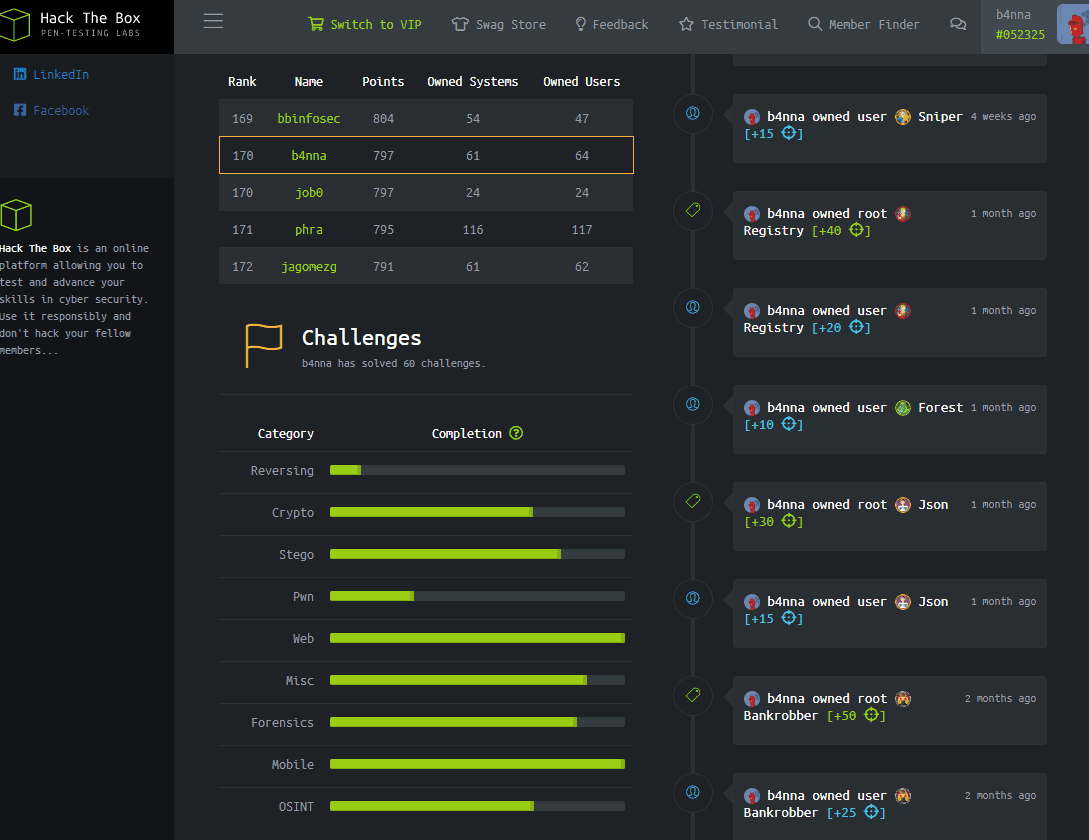Open the Testimonial menu item
The width and height of the screenshot is (1089, 840).
click(x=729, y=24)
